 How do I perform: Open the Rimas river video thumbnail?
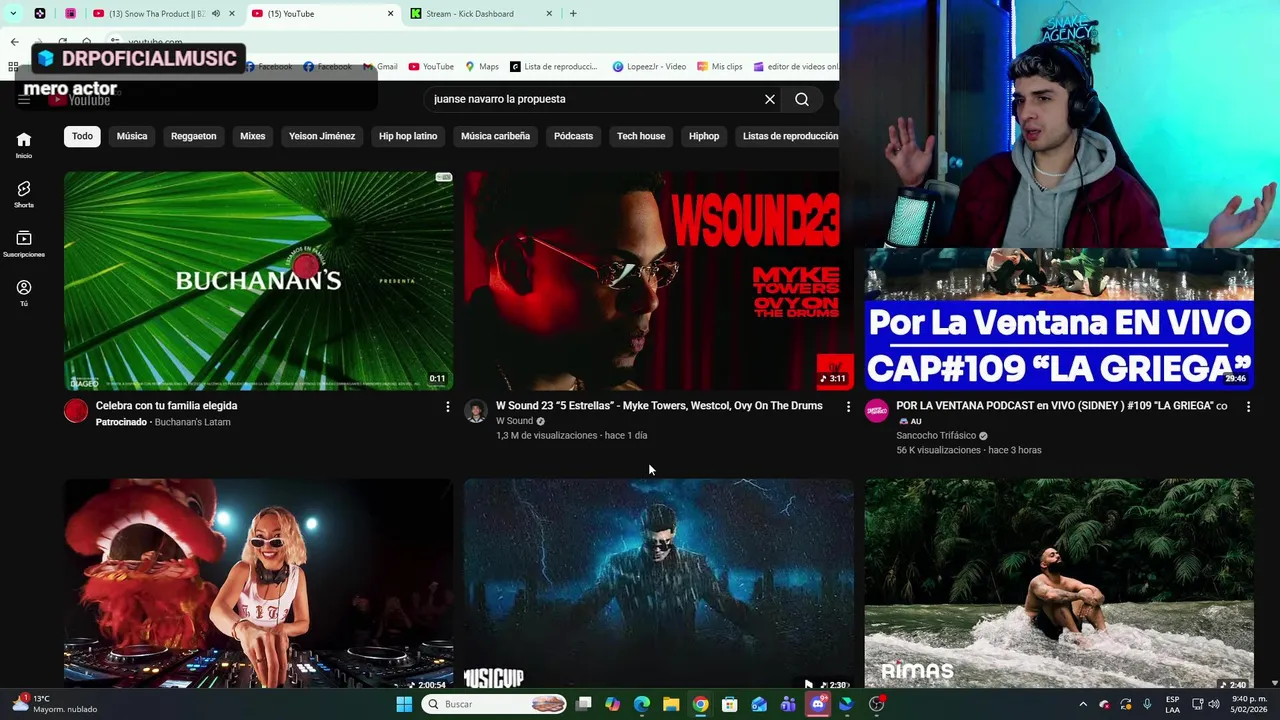pyautogui.click(x=1059, y=584)
